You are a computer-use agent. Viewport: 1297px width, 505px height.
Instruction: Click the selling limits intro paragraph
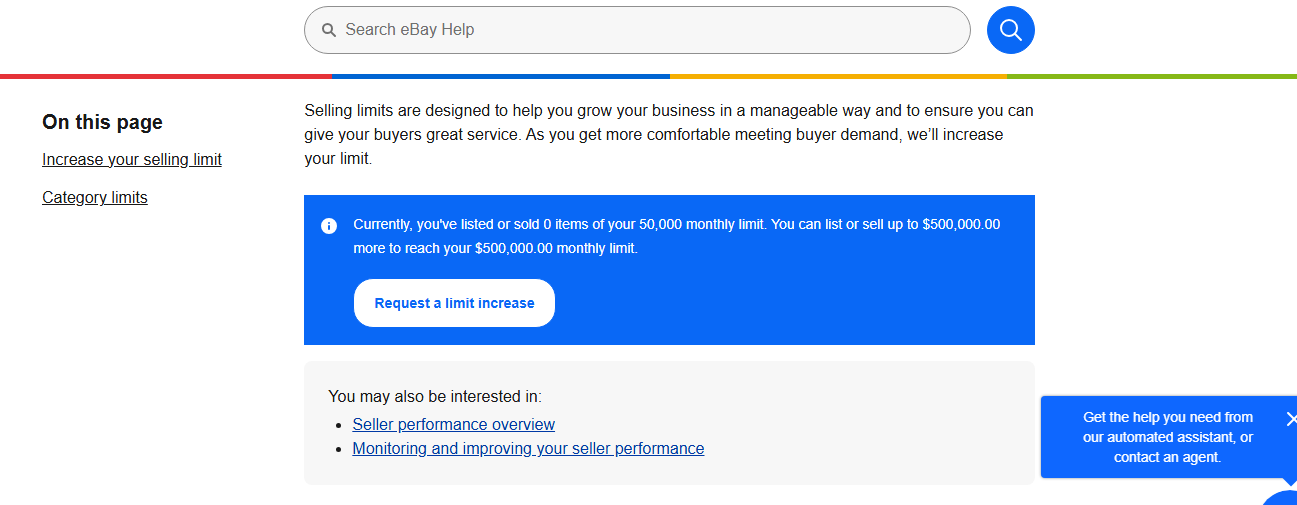pos(669,134)
